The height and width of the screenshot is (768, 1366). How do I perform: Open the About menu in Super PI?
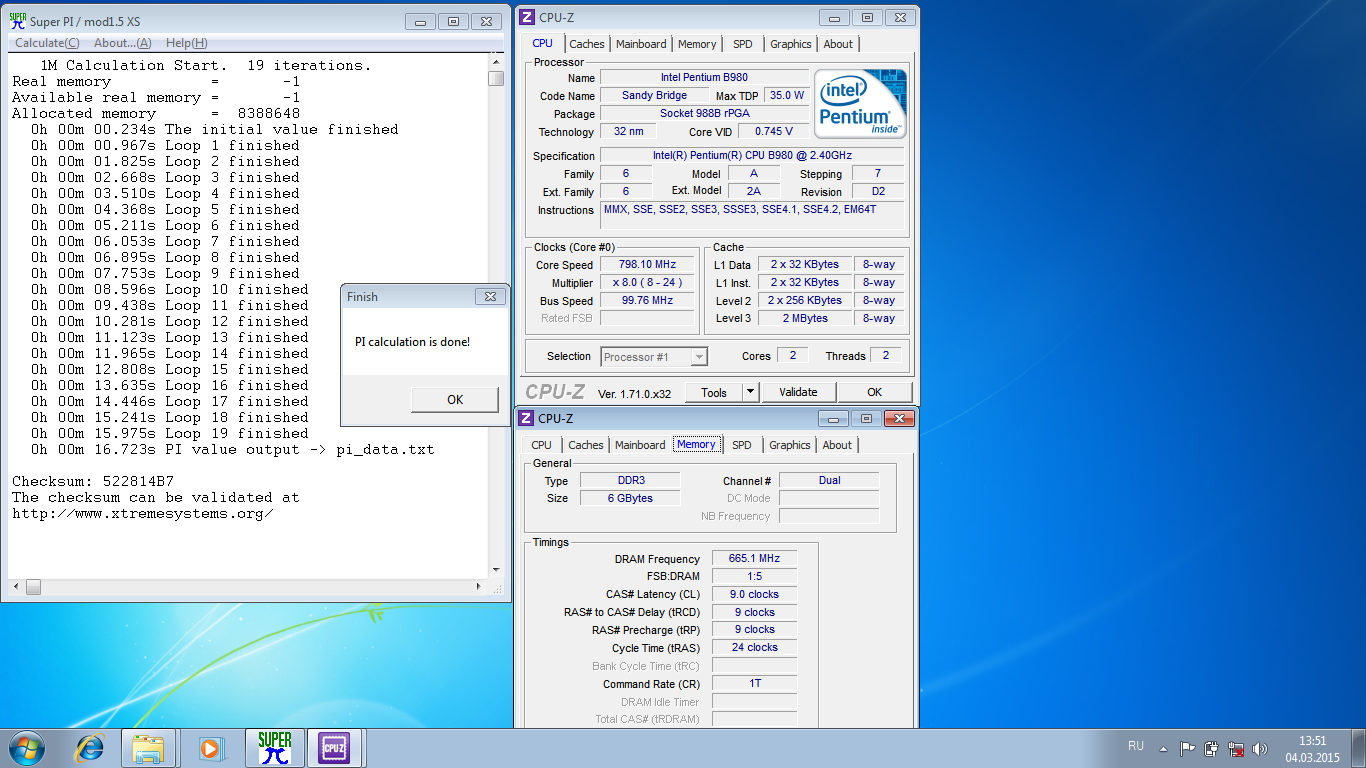click(x=122, y=43)
